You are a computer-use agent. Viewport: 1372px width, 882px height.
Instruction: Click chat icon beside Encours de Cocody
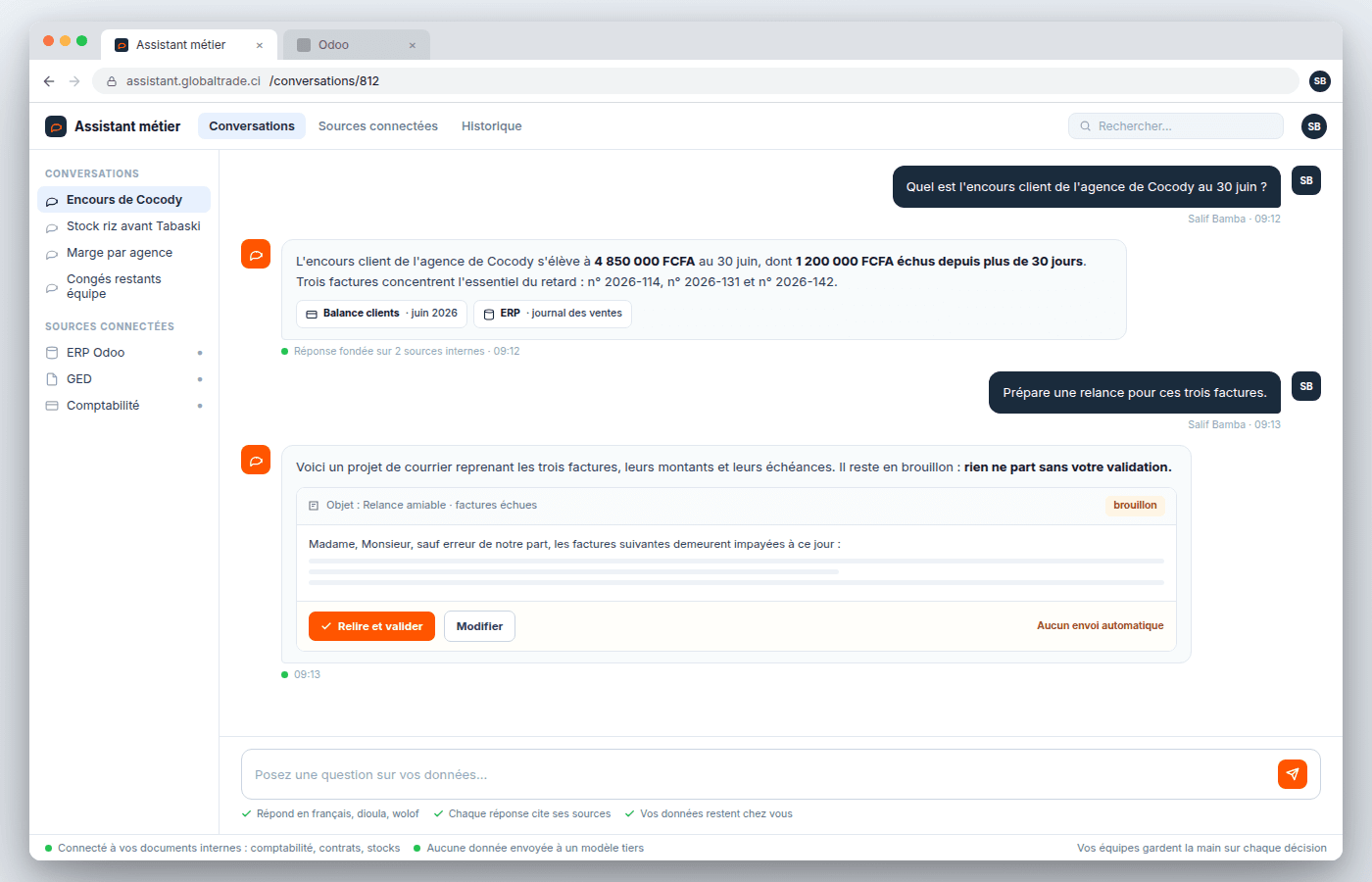point(52,201)
